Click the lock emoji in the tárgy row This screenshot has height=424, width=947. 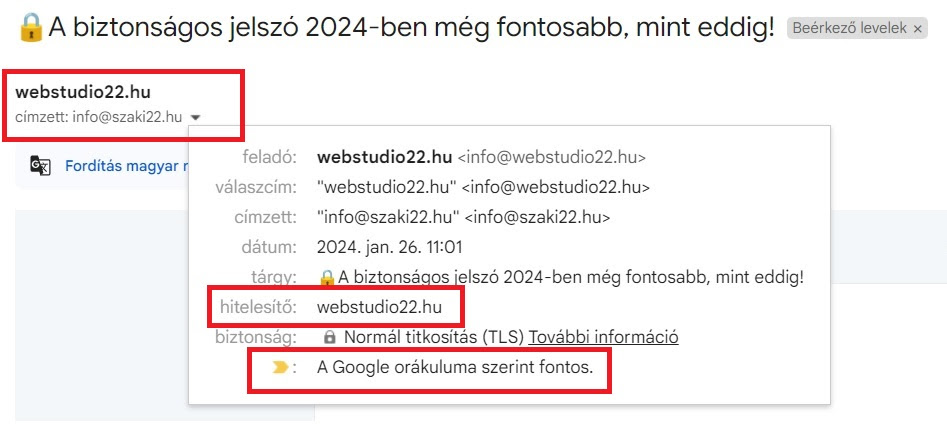(x=326, y=277)
